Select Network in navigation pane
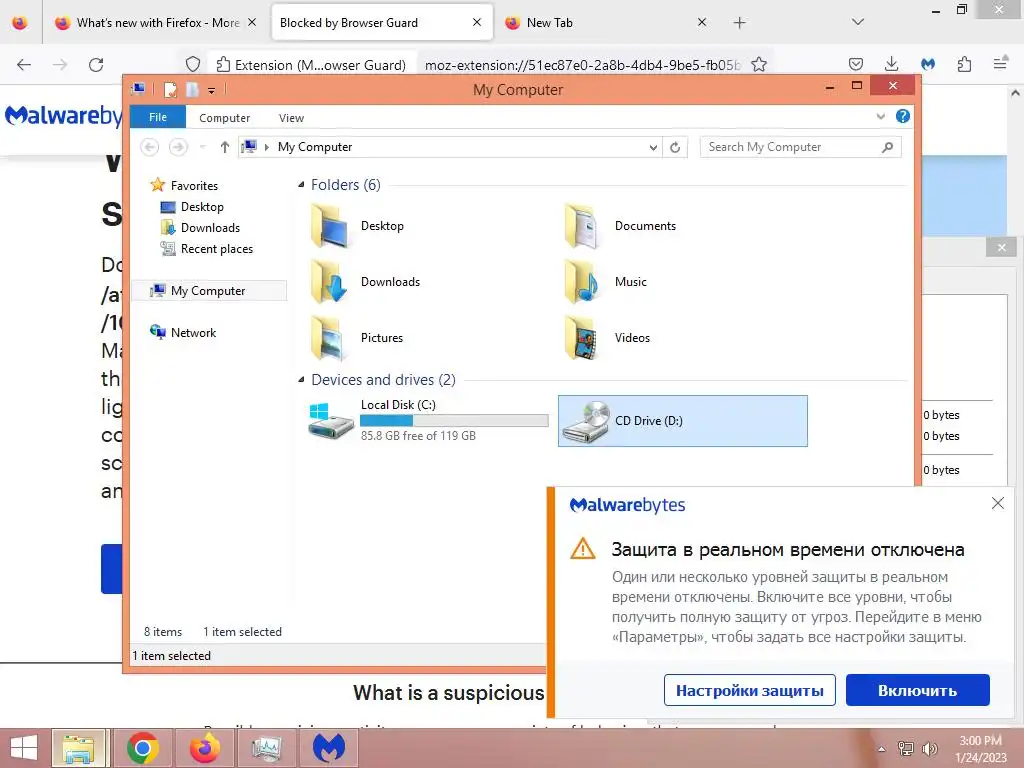Image resolution: width=1024 pixels, height=768 pixels. (x=193, y=332)
